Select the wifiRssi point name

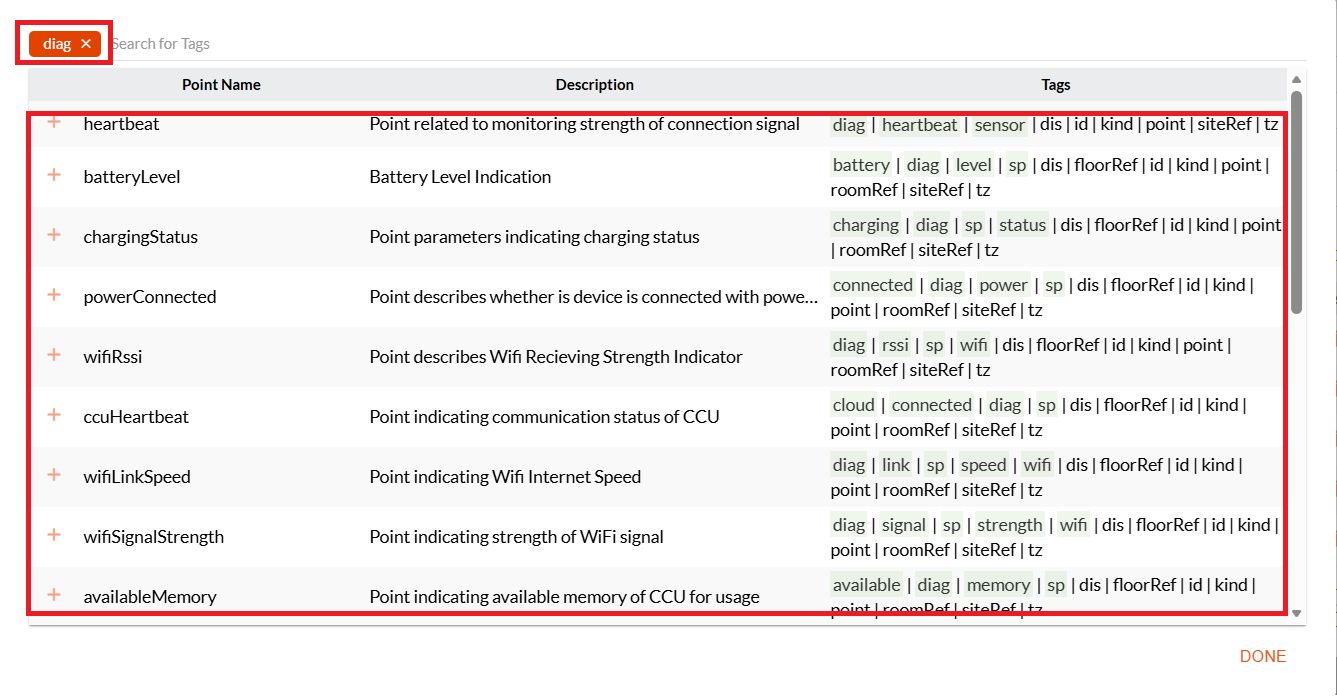click(113, 357)
